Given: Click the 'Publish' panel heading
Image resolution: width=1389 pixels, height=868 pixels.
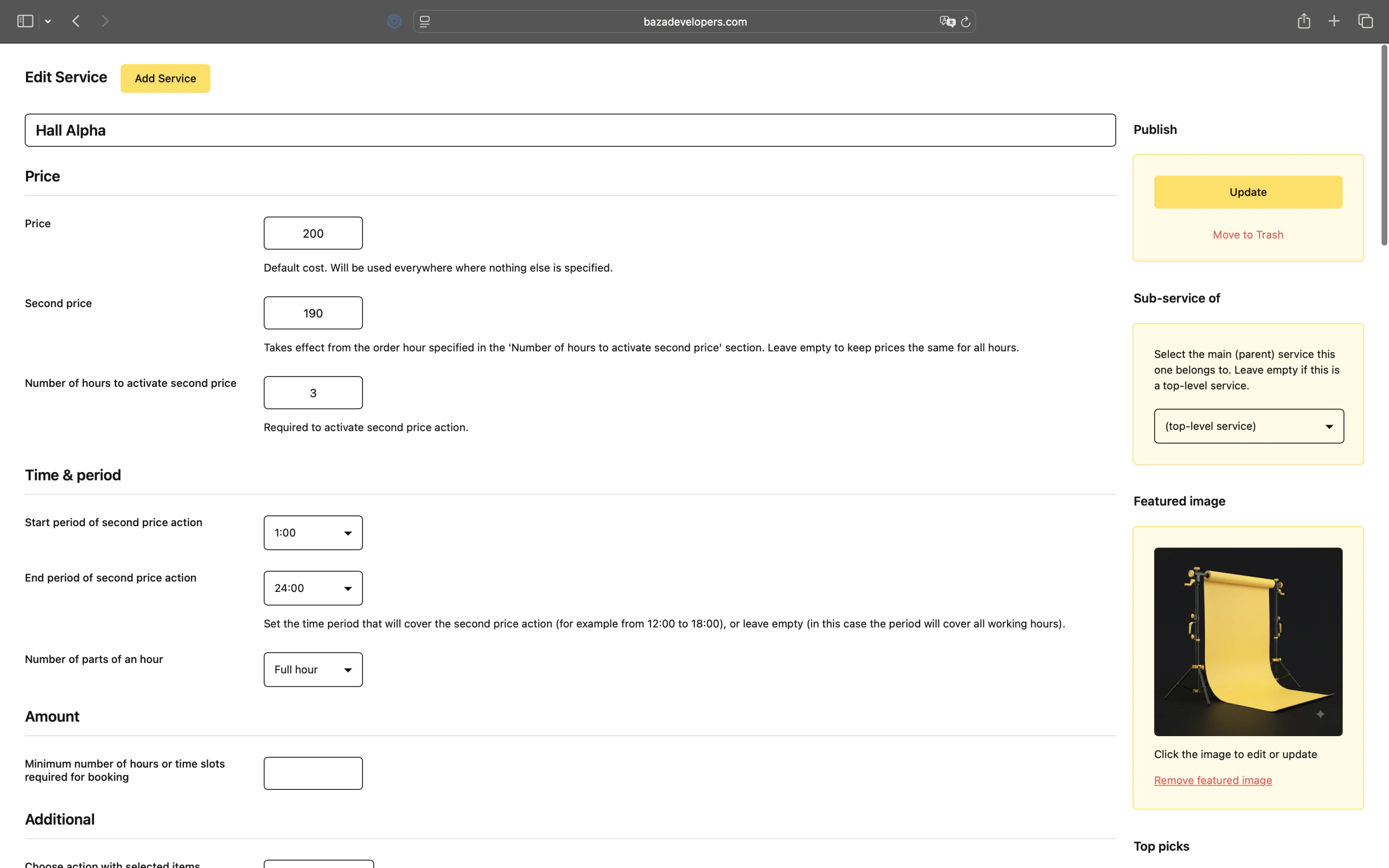Looking at the screenshot, I should coord(1155,129).
